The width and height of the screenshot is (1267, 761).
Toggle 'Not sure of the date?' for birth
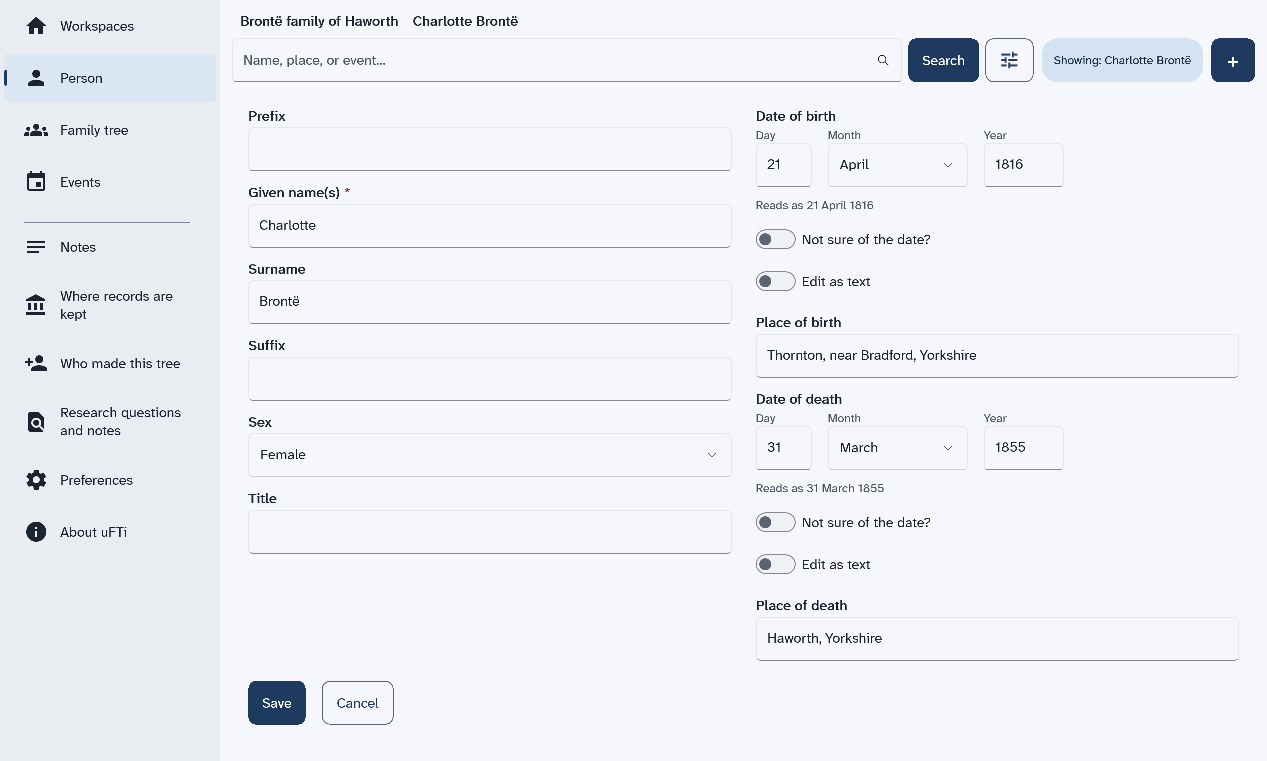click(776, 239)
